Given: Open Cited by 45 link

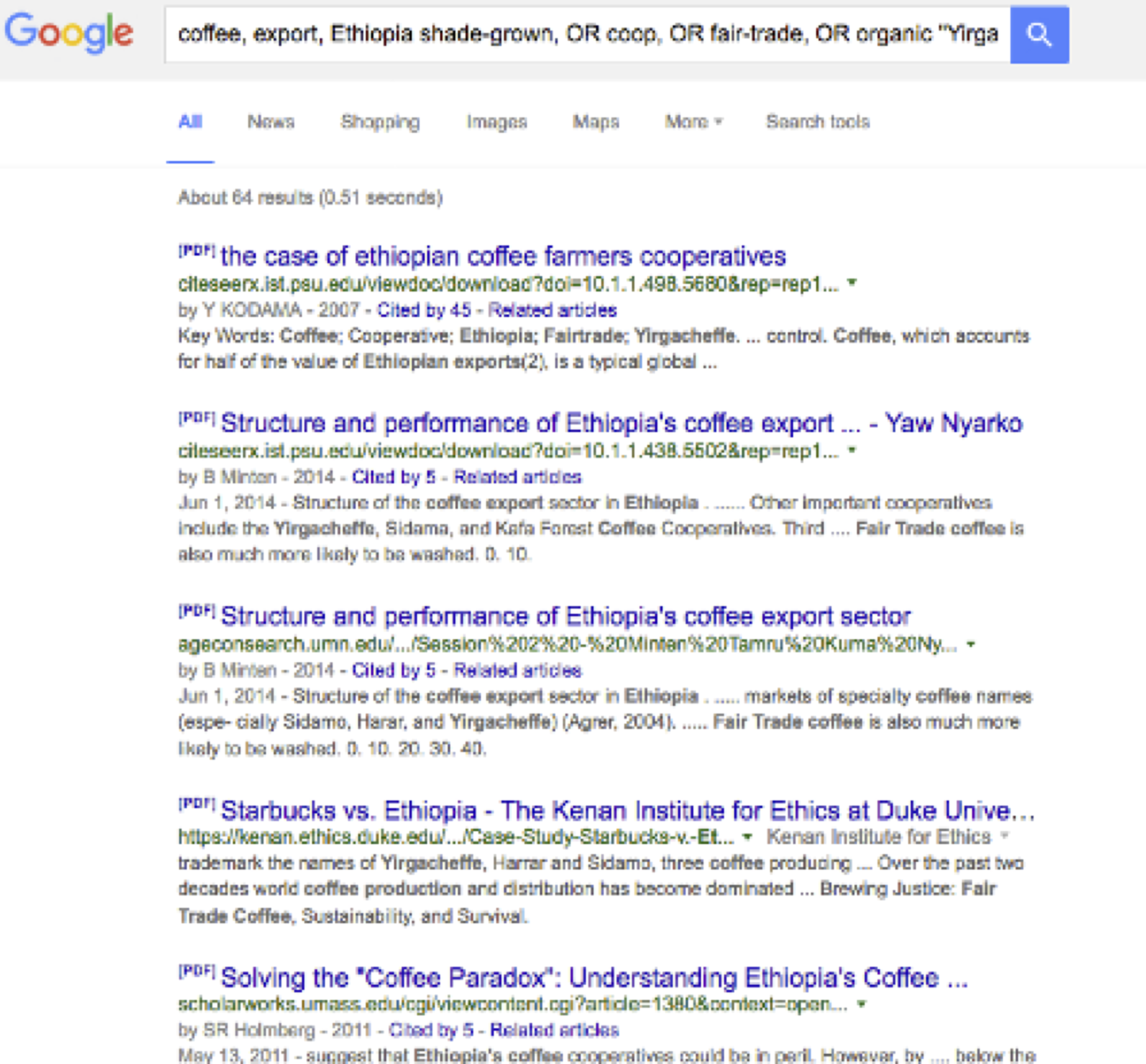Looking at the screenshot, I should 424,310.
